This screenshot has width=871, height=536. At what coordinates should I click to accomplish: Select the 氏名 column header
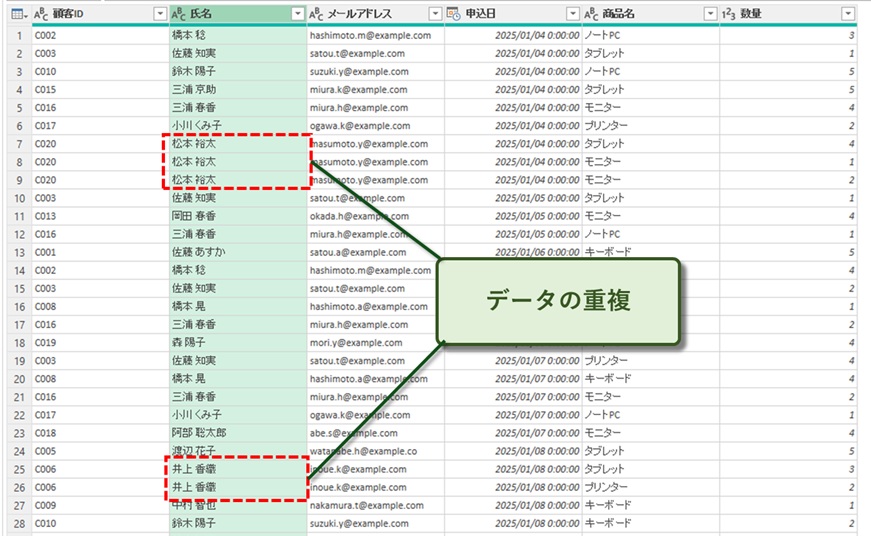[230, 14]
